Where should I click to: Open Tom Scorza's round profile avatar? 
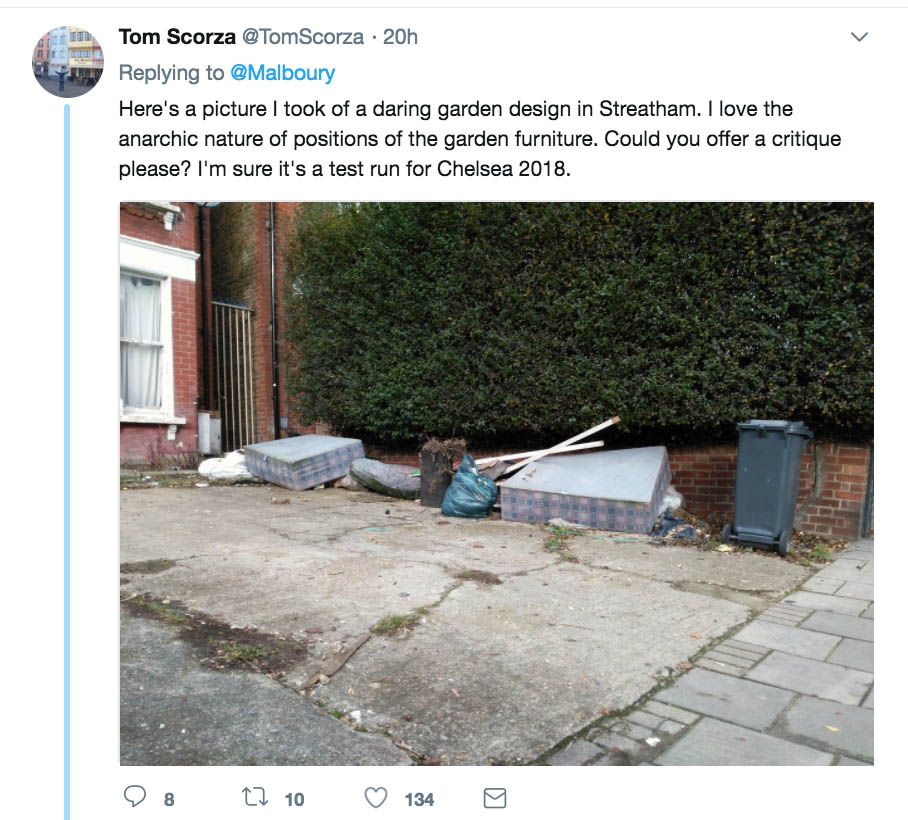[x=68, y=61]
